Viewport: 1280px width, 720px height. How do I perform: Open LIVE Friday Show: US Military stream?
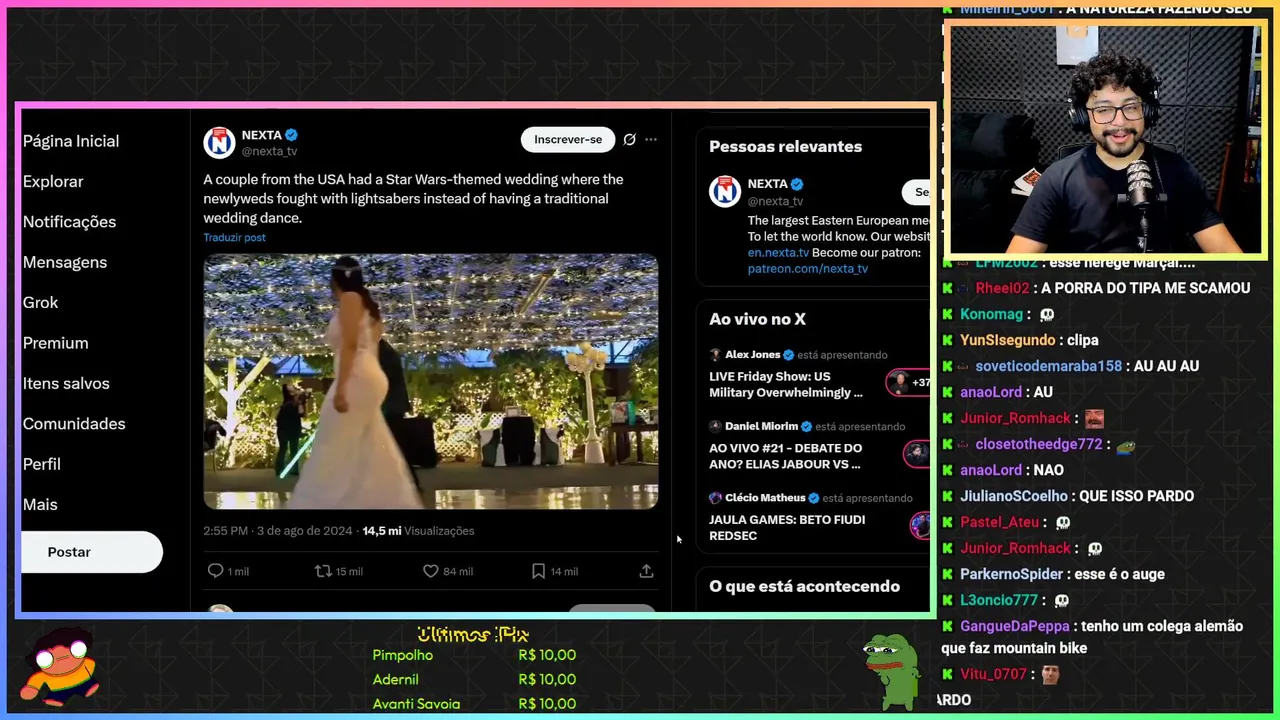coord(786,385)
